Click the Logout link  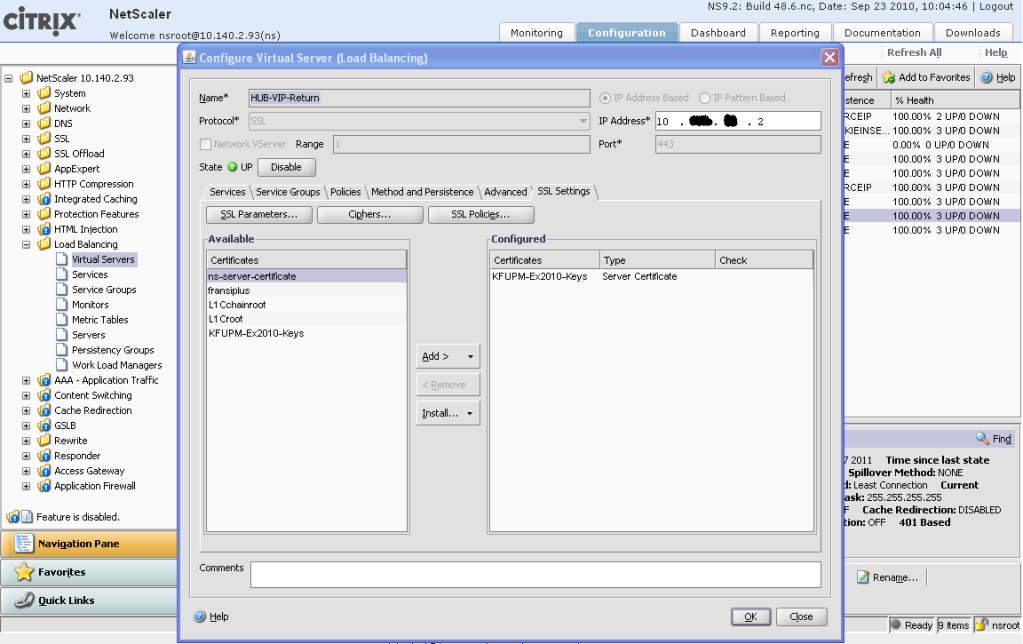tap(996, 7)
